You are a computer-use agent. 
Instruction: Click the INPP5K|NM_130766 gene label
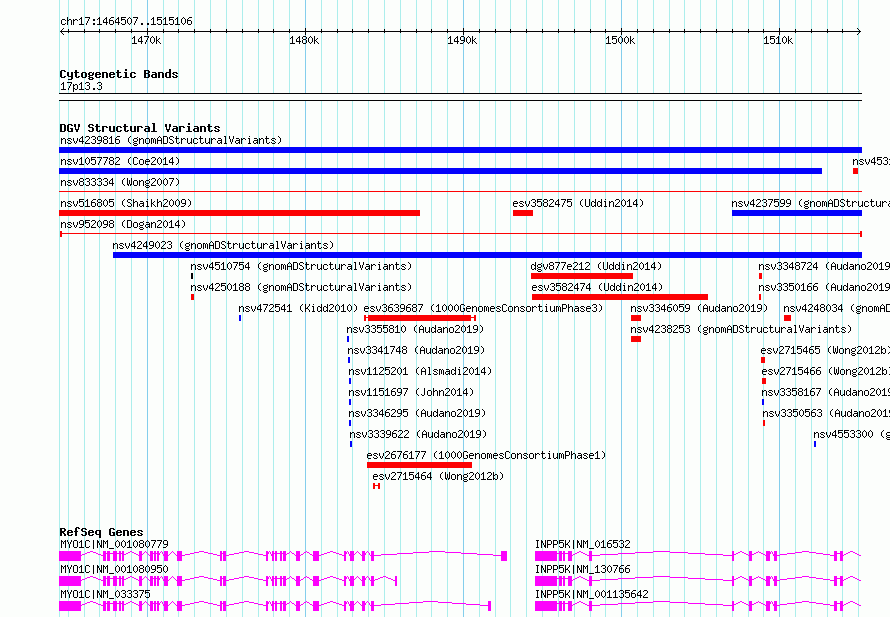(x=582, y=569)
